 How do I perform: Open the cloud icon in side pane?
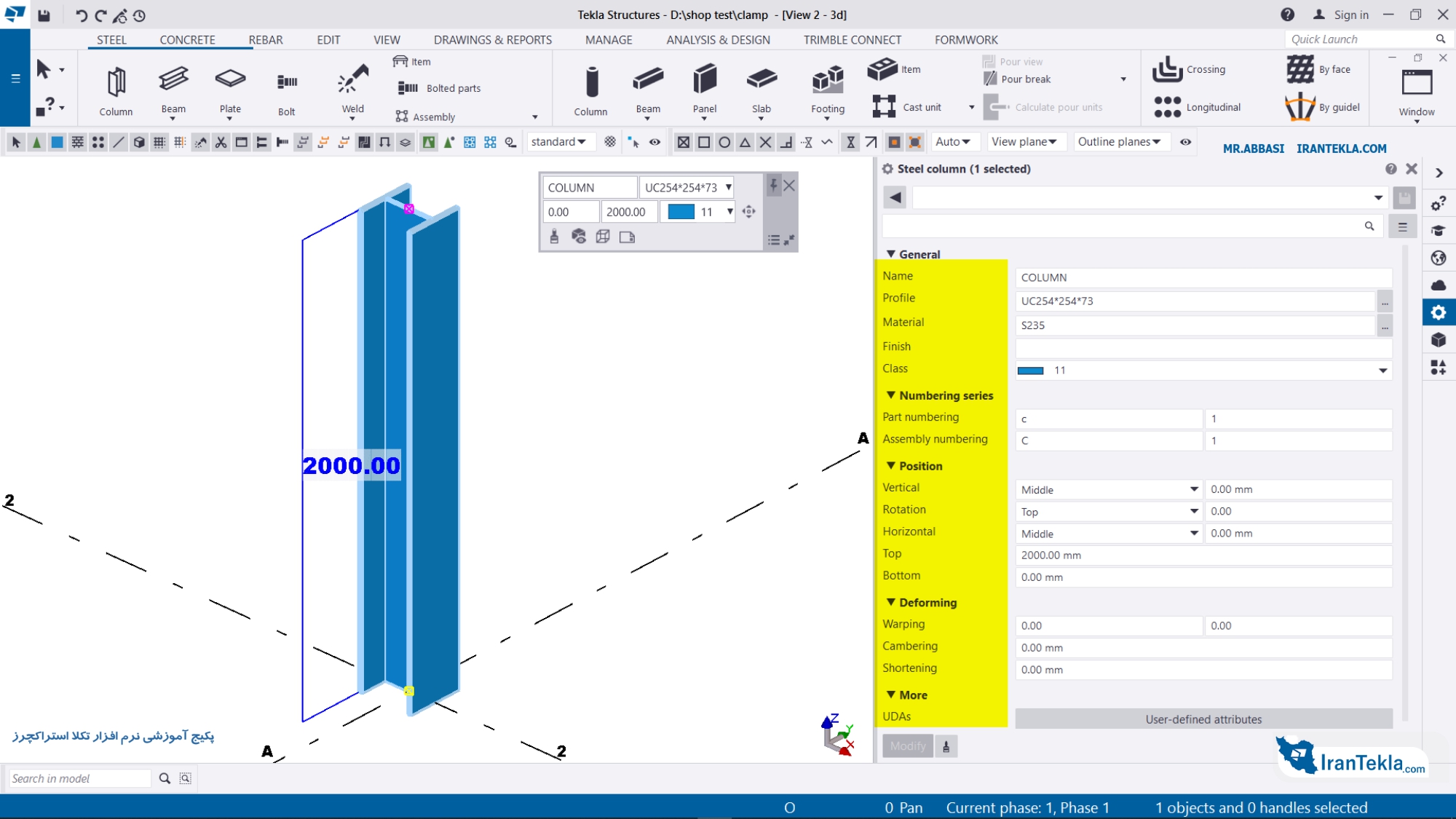(x=1439, y=285)
